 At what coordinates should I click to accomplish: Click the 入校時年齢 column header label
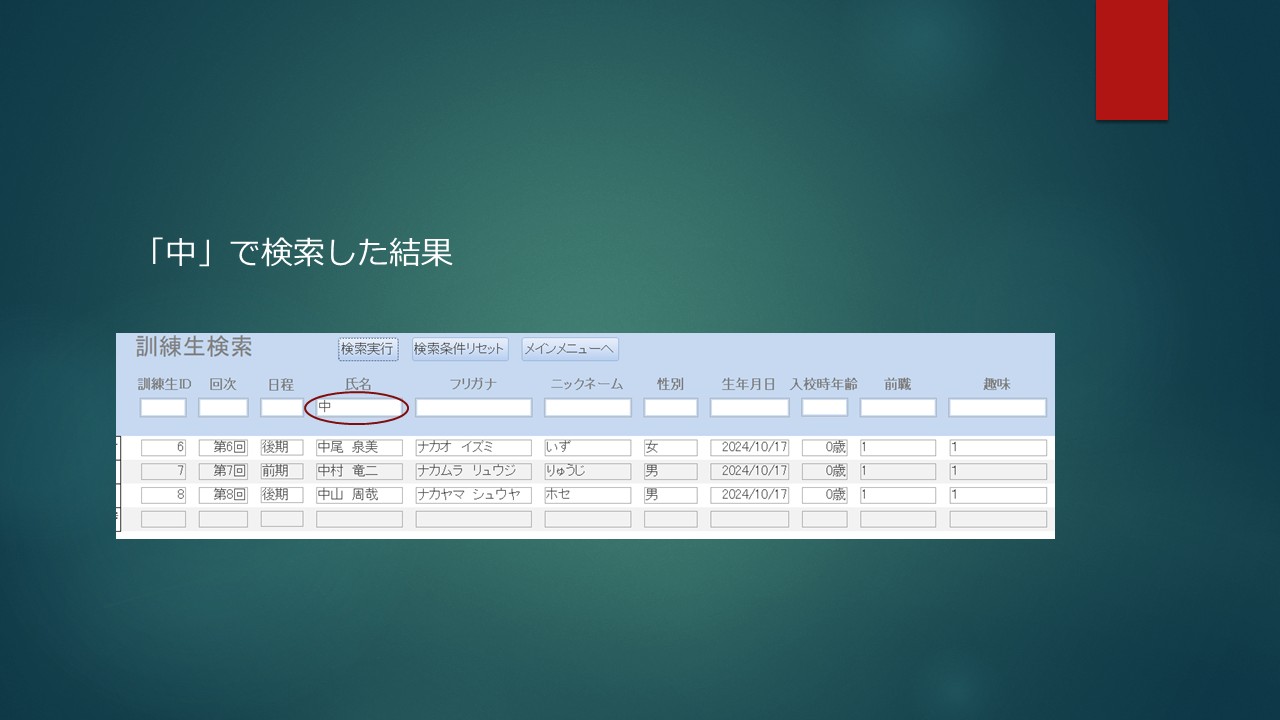(x=824, y=384)
